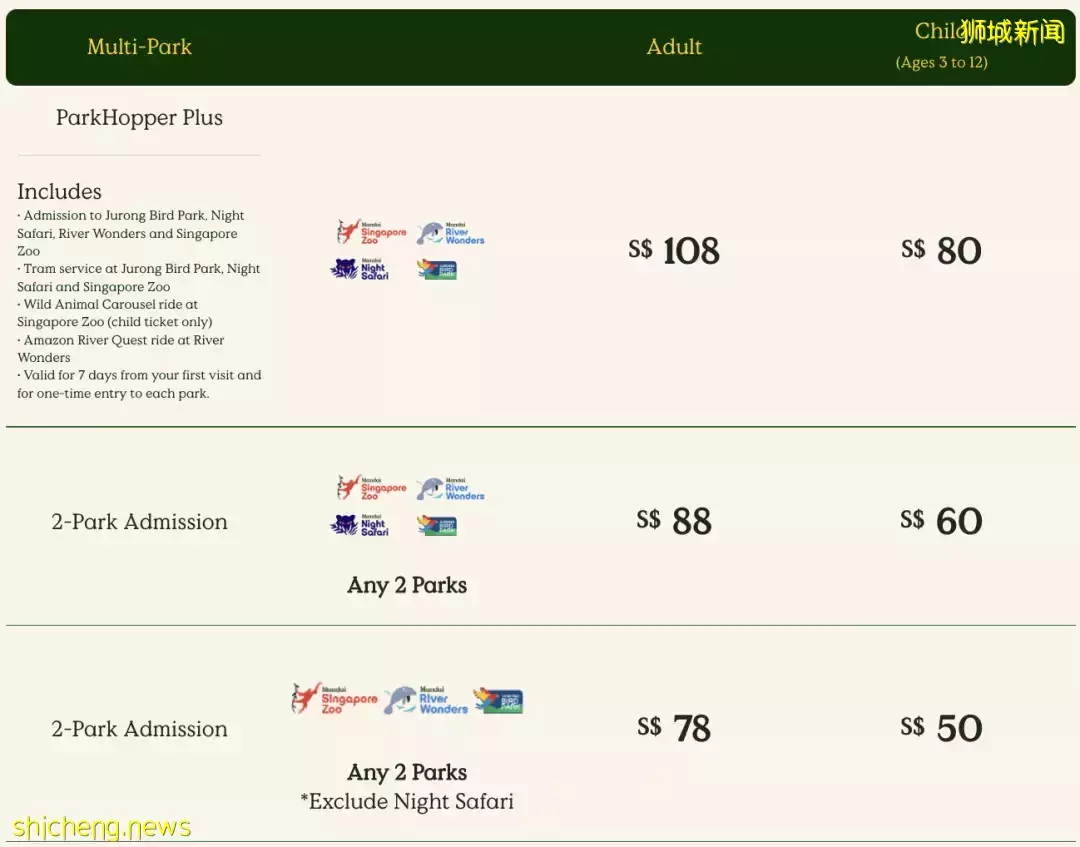Click the S$ 50 child price

click(941, 728)
